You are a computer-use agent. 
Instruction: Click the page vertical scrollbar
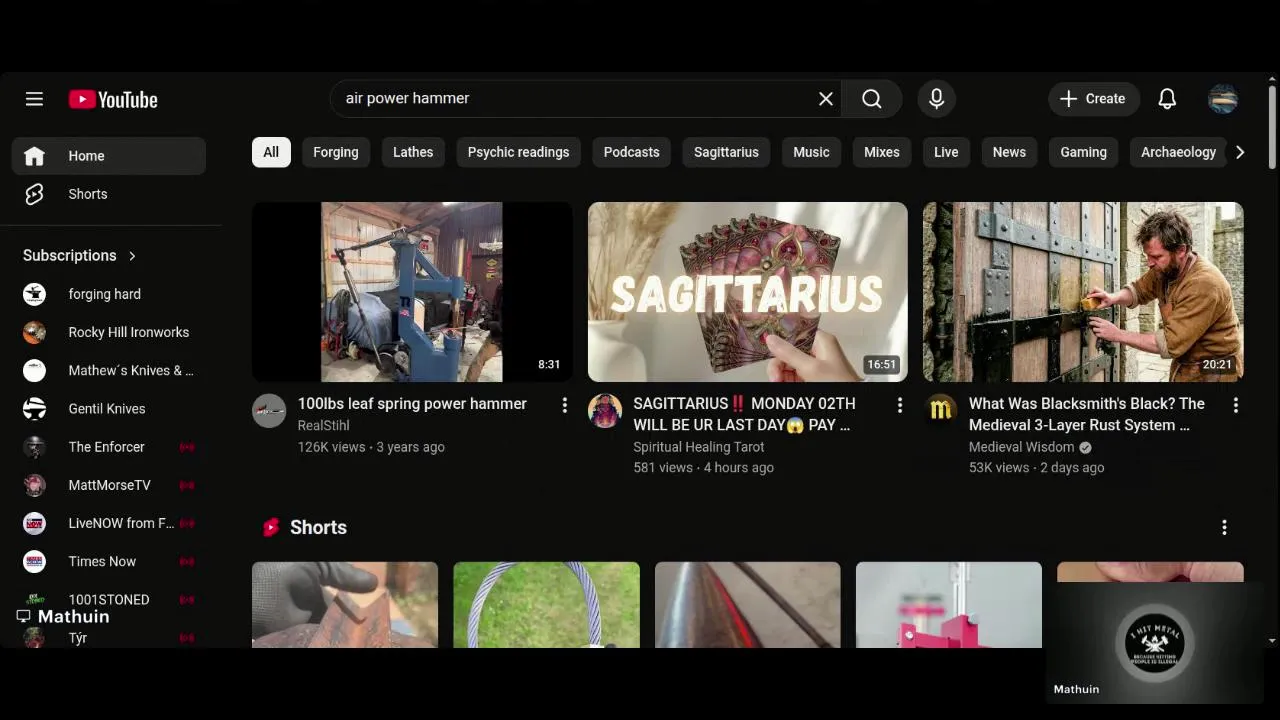pyautogui.click(x=1272, y=128)
